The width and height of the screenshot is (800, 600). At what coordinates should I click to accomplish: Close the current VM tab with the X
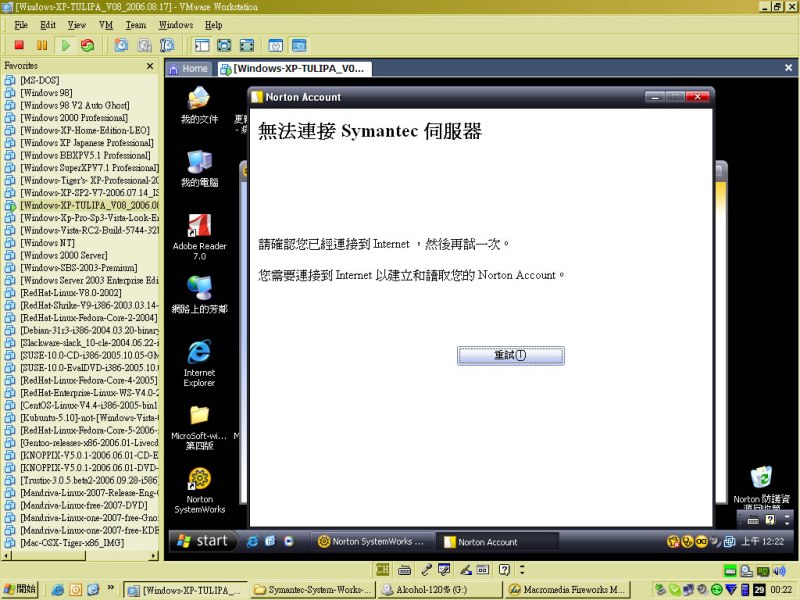[788, 68]
